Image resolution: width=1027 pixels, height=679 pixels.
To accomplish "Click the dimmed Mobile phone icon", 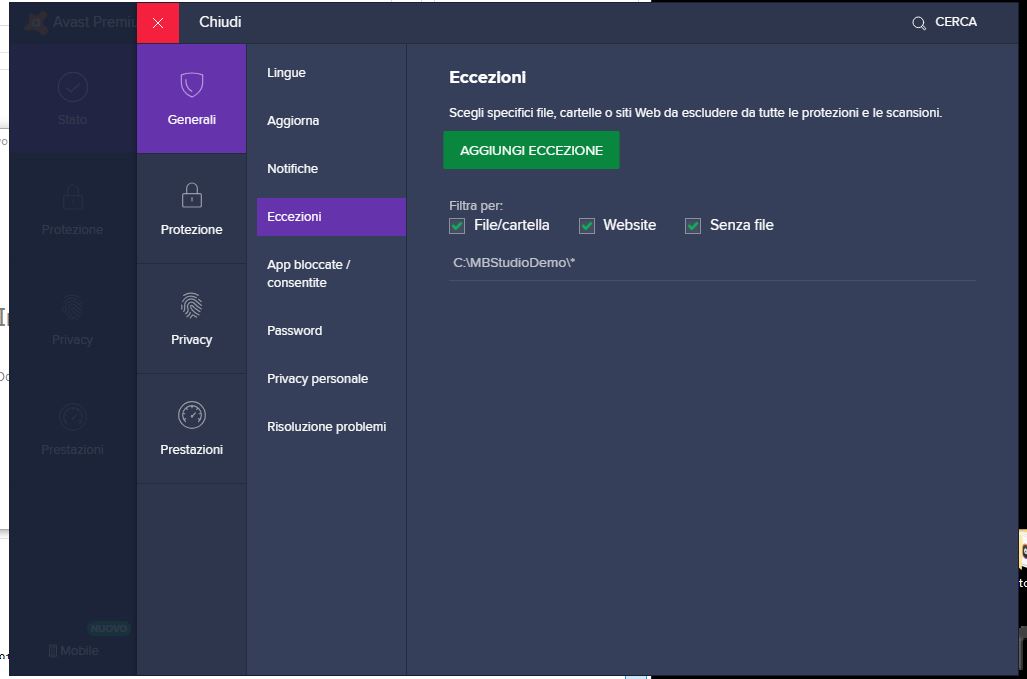I will tap(53, 651).
